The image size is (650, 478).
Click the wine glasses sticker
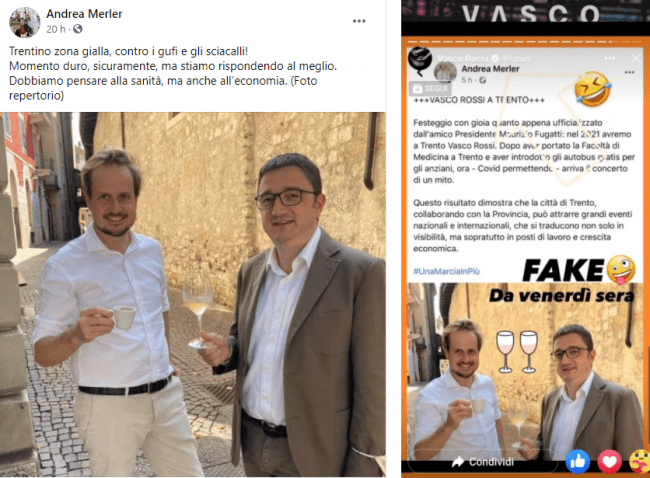[517, 352]
